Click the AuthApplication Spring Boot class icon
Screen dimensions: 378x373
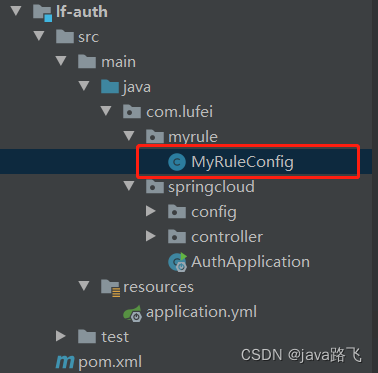coord(178,262)
